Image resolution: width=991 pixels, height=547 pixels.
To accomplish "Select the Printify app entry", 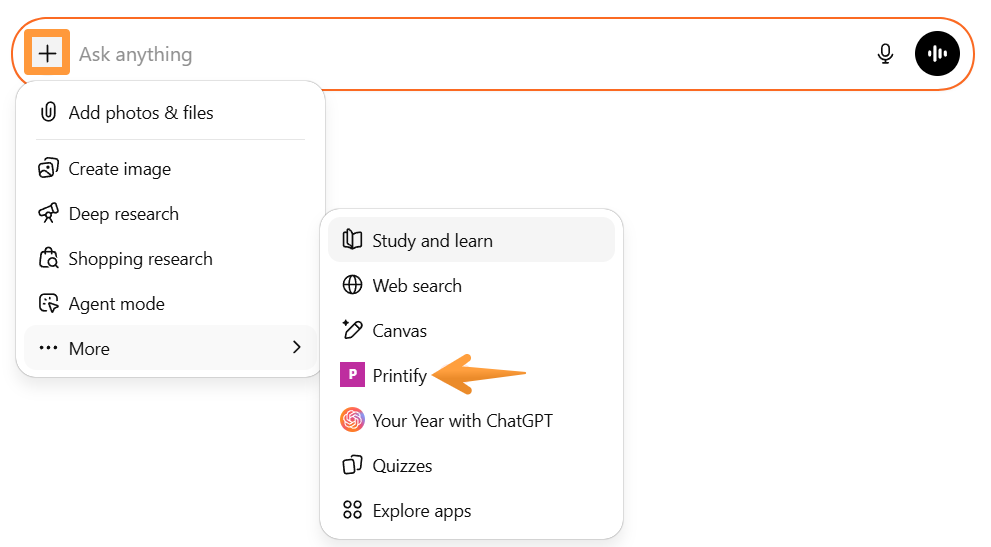I will click(471, 375).
